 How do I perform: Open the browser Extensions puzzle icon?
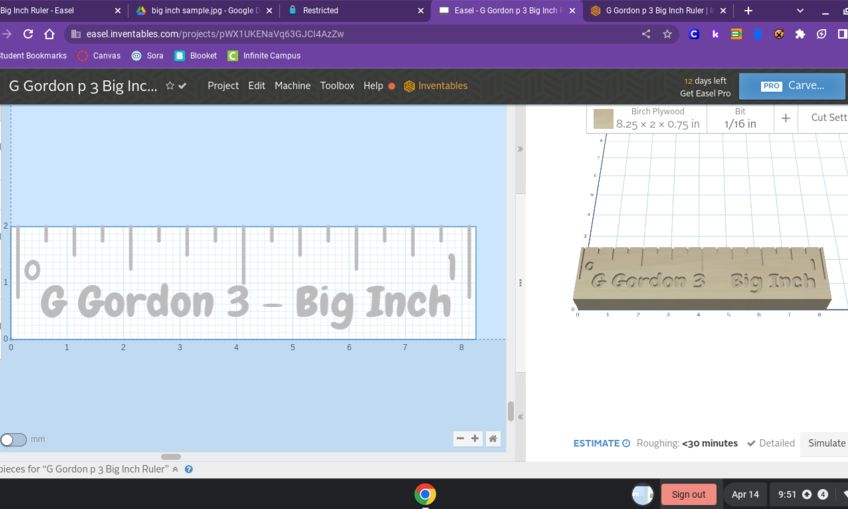[x=800, y=34]
